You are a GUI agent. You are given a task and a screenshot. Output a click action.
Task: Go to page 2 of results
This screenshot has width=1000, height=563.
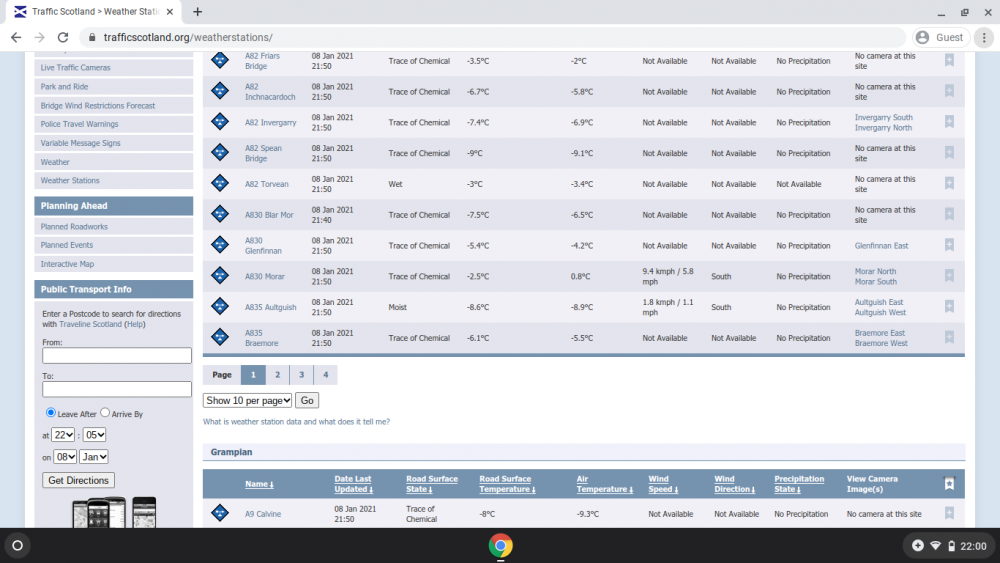pos(277,375)
